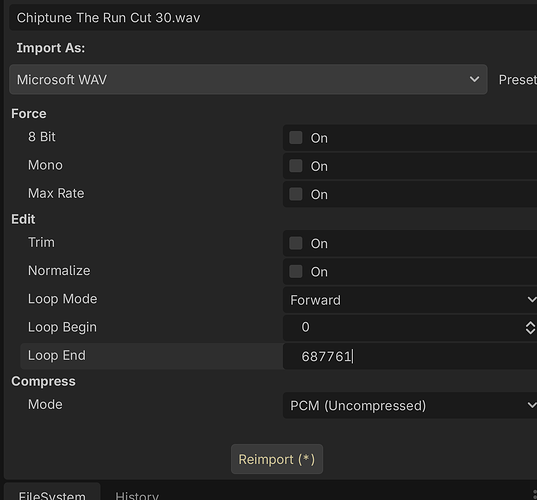This screenshot has width=537, height=500.
Task: Click the Chiptune The Run Cut 30.wav filename field
Action: (273, 17)
